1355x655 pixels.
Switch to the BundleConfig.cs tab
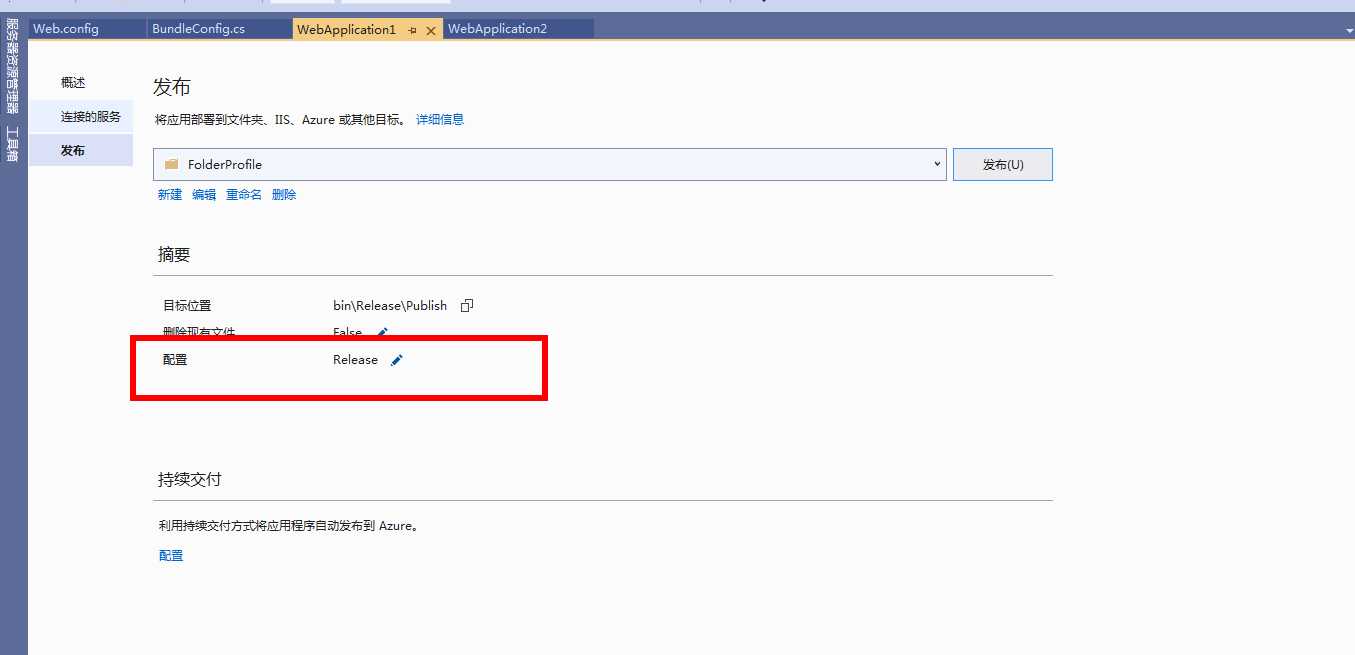198,29
